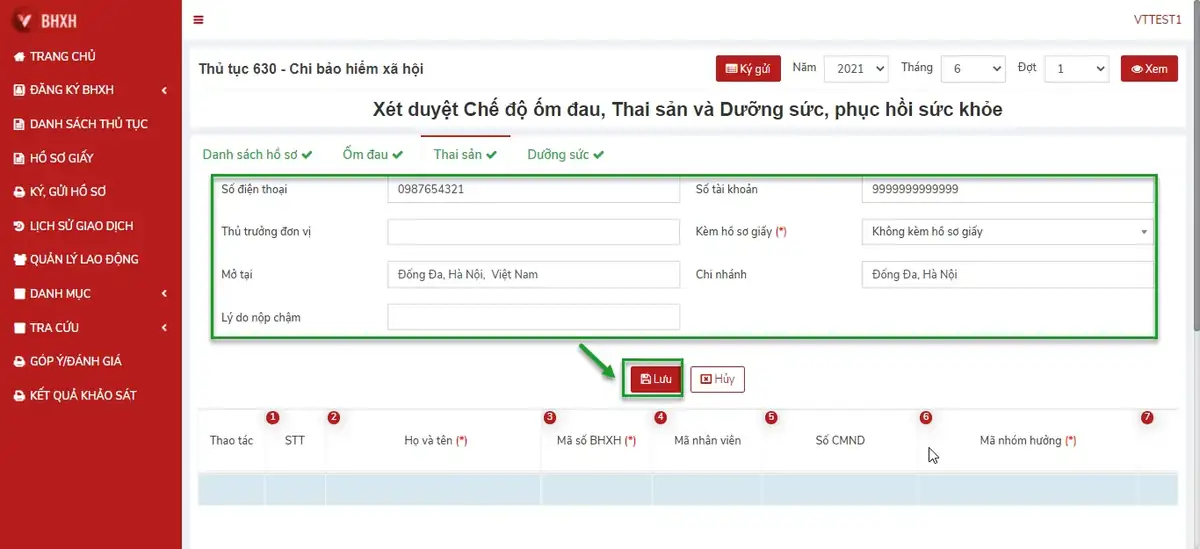Click Mã số BHXH column header
The image size is (1200, 549).
click(596, 441)
